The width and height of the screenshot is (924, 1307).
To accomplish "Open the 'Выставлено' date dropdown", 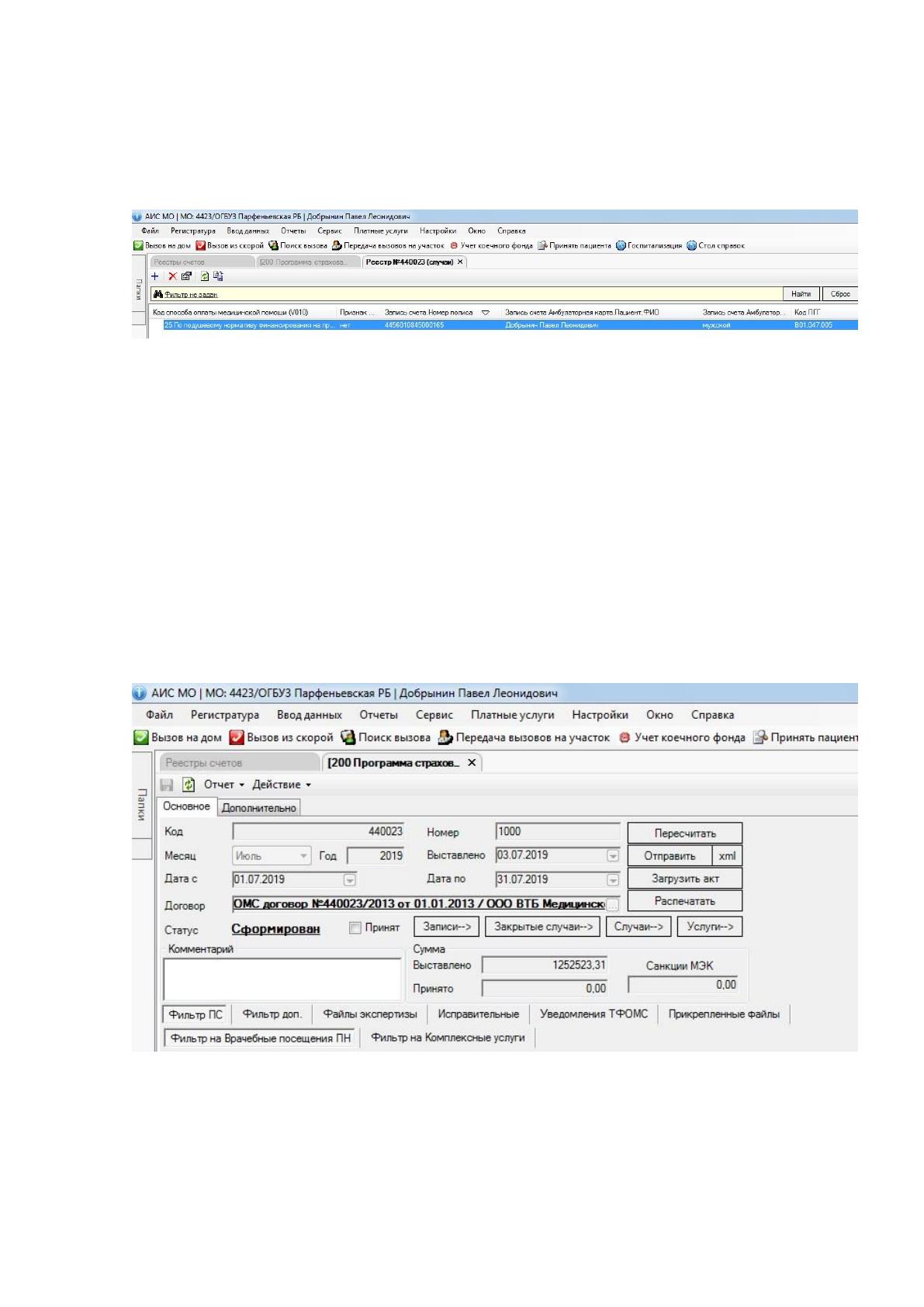I will 613,856.
